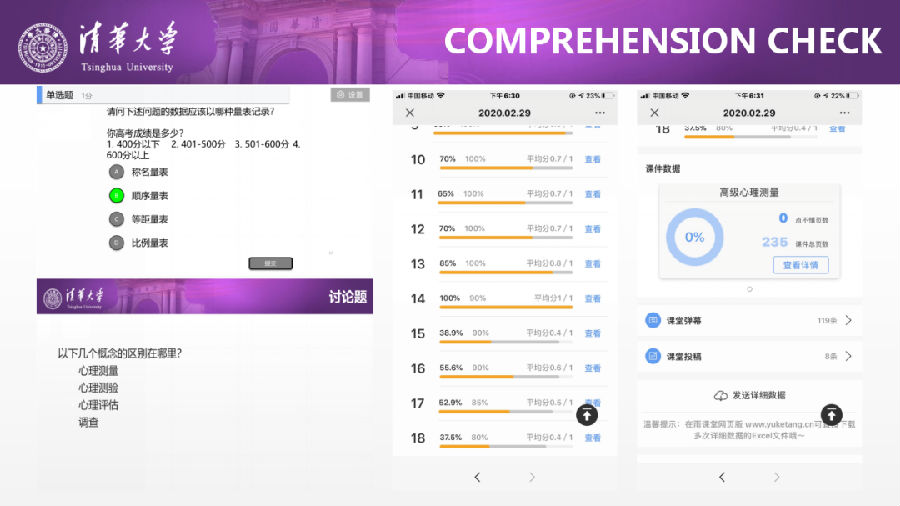Click the back arrow on right phone
900x506 pixels.
[721, 477]
